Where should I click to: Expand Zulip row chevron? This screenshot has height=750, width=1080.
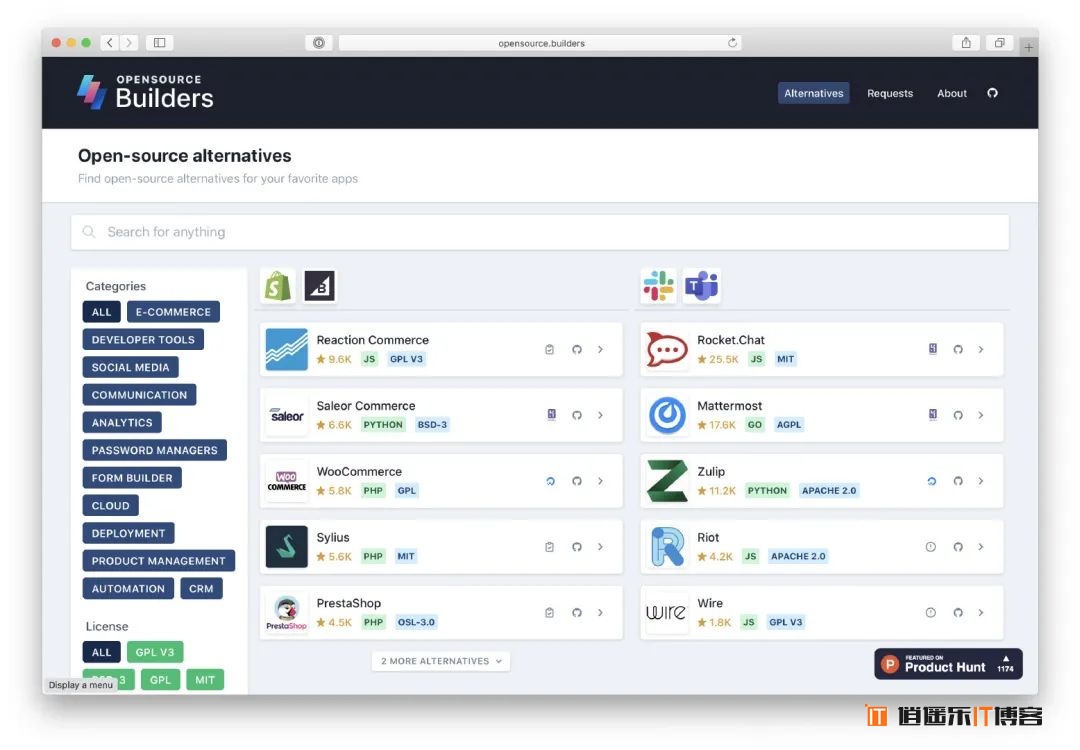[x=981, y=481]
